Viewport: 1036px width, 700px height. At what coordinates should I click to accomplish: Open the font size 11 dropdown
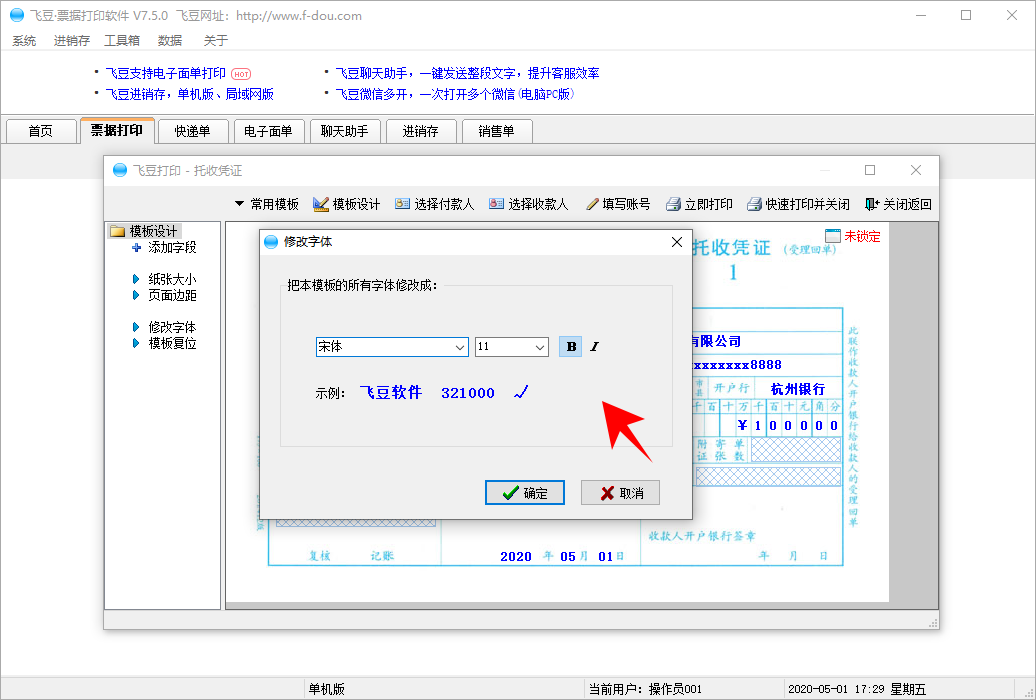click(x=540, y=347)
